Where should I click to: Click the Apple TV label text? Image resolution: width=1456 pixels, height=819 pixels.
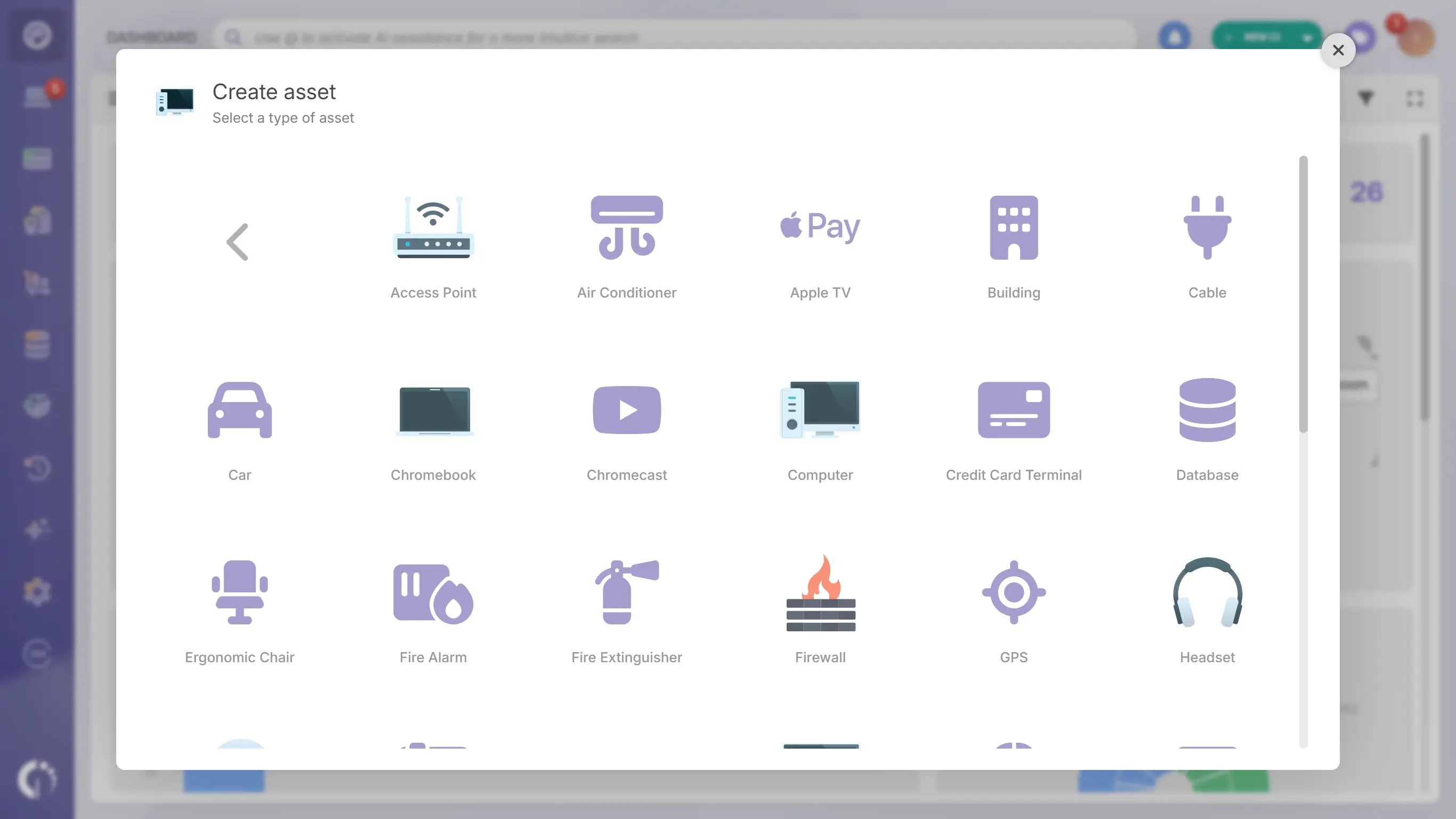point(820,292)
